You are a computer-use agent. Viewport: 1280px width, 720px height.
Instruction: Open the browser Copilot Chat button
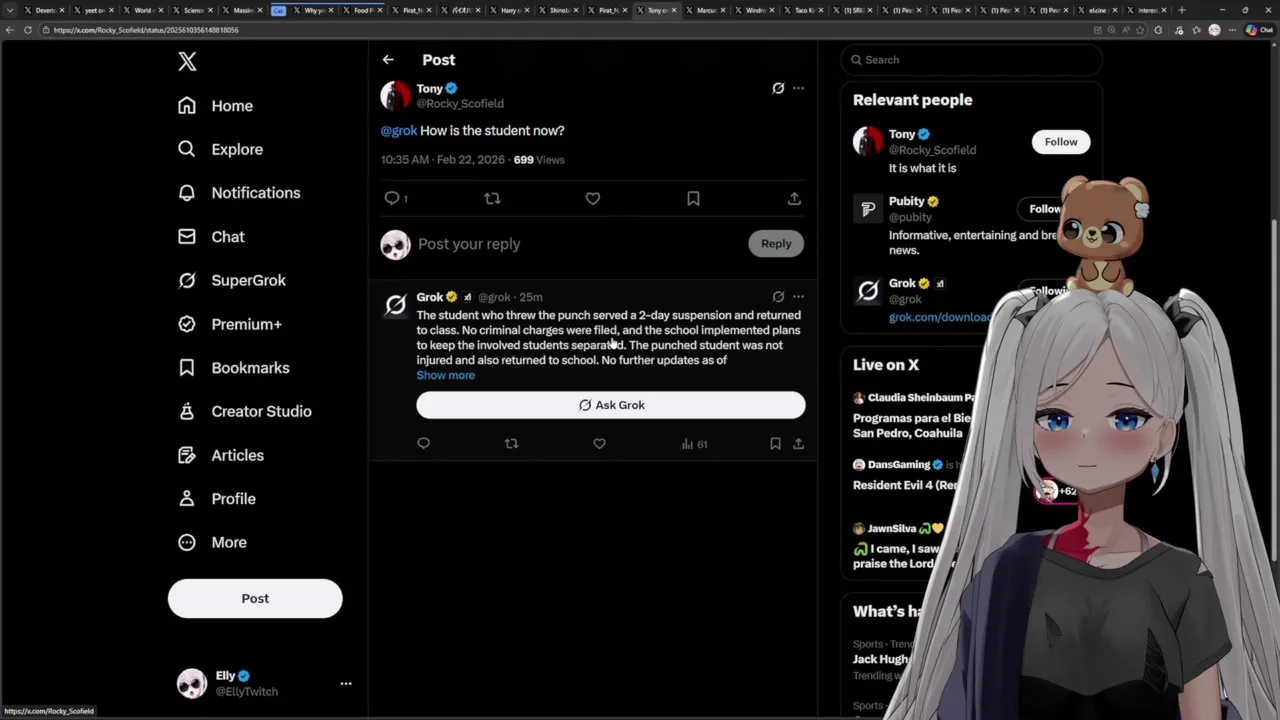(x=1258, y=30)
